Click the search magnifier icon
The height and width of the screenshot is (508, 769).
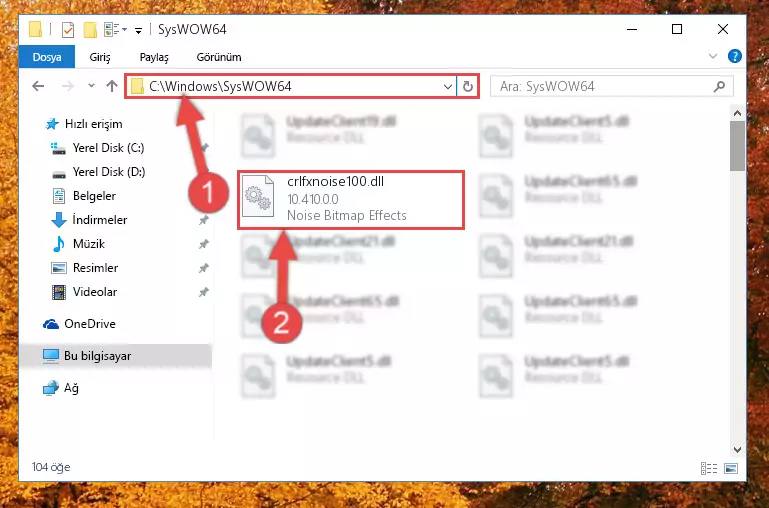click(719, 87)
